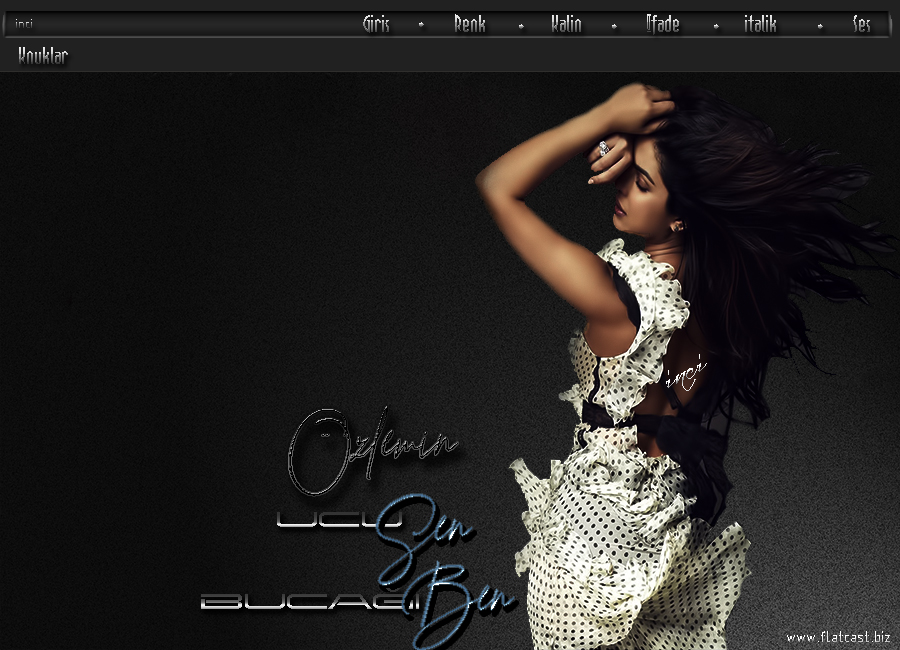Image resolution: width=900 pixels, height=650 pixels.
Task: Click the silver UCU text graphic
Action: [x=327, y=520]
